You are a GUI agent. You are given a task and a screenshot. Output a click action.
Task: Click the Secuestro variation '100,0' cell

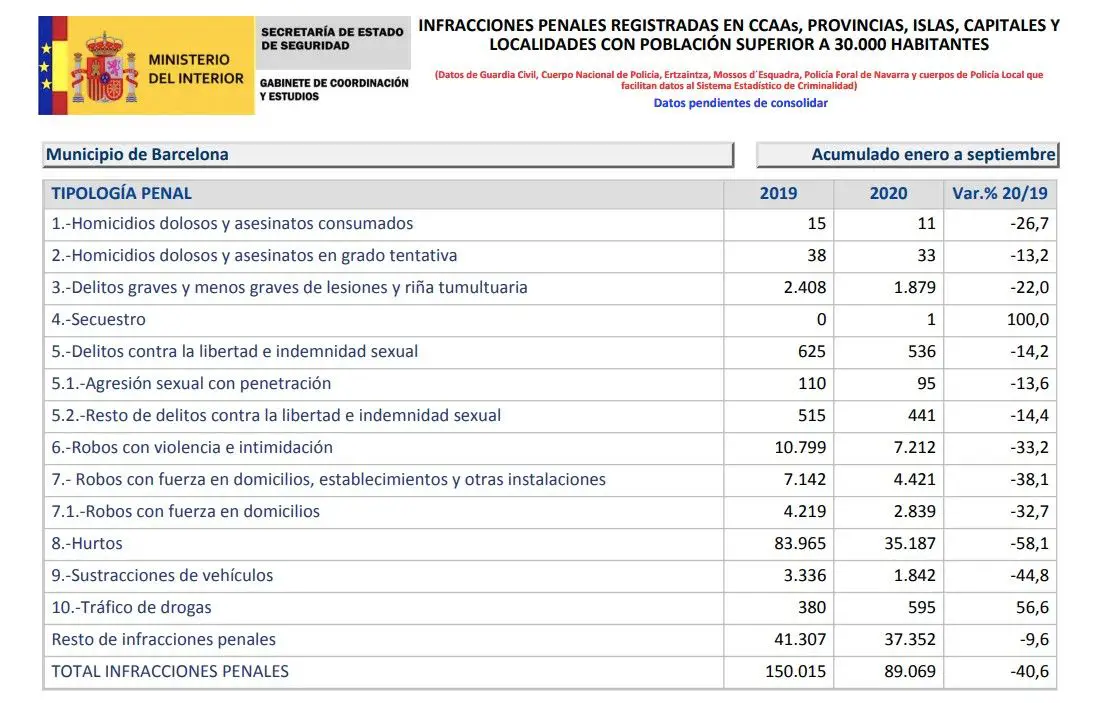point(1000,320)
